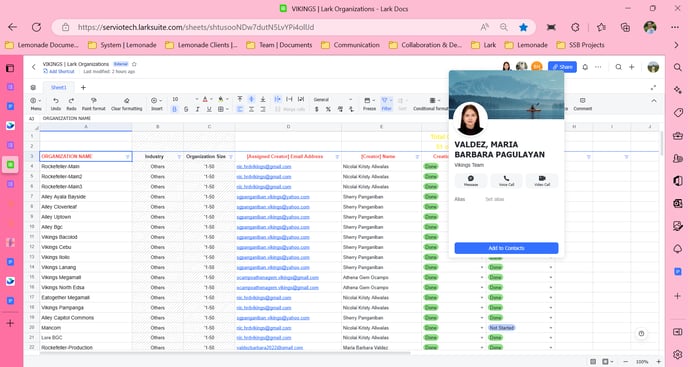The image size is (688, 367).
Task: Star the VIKINGS document as favorite
Action: point(134,64)
